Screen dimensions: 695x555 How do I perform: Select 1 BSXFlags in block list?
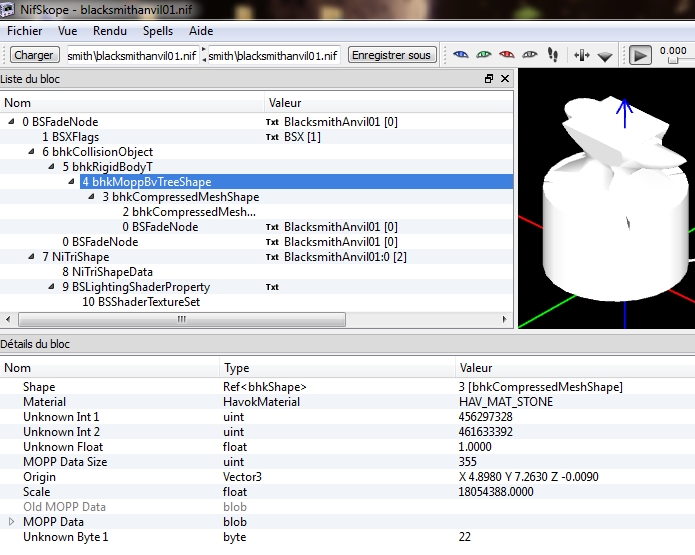(x=70, y=137)
